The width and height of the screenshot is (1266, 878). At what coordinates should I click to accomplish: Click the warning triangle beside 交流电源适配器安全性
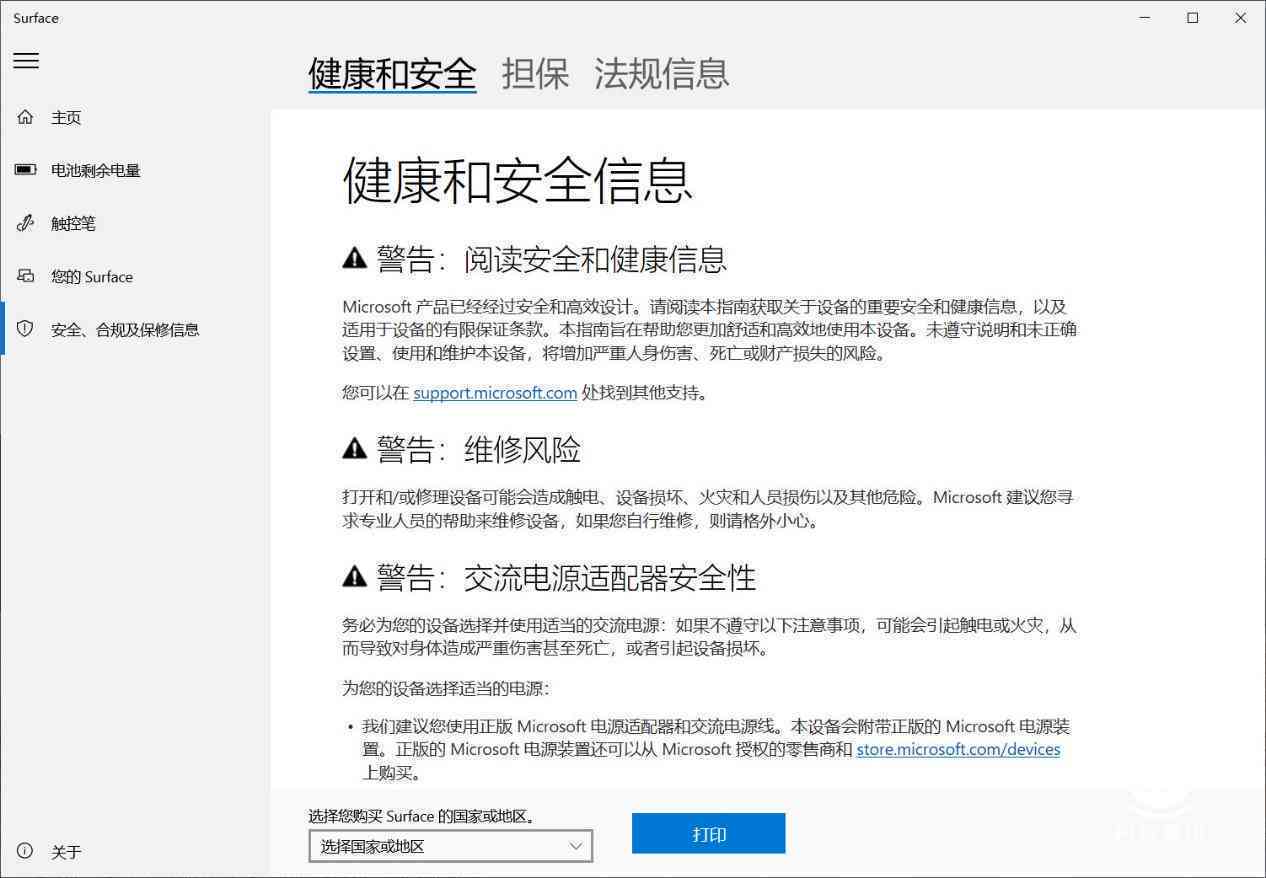(354, 577)
